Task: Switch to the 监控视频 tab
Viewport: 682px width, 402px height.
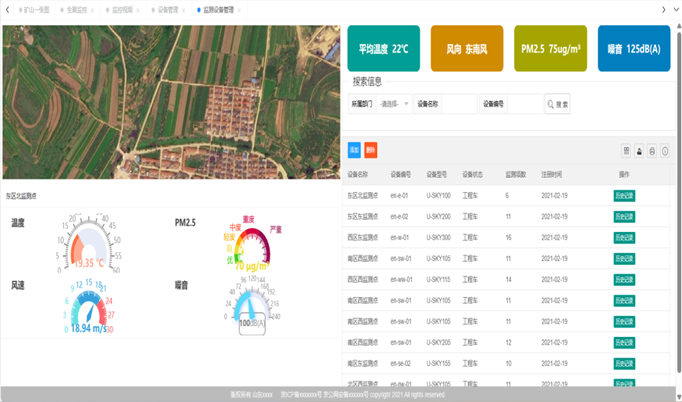Action: coord(122,10)
